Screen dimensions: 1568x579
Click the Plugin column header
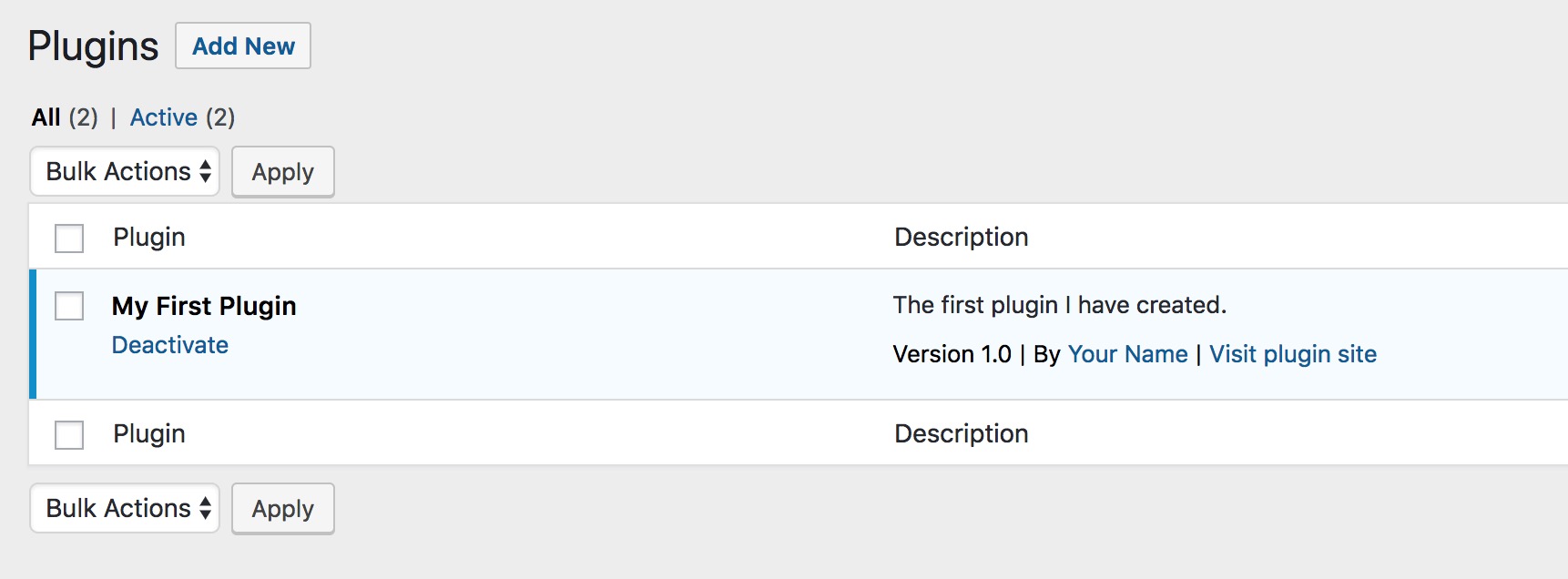pos(149,237)
